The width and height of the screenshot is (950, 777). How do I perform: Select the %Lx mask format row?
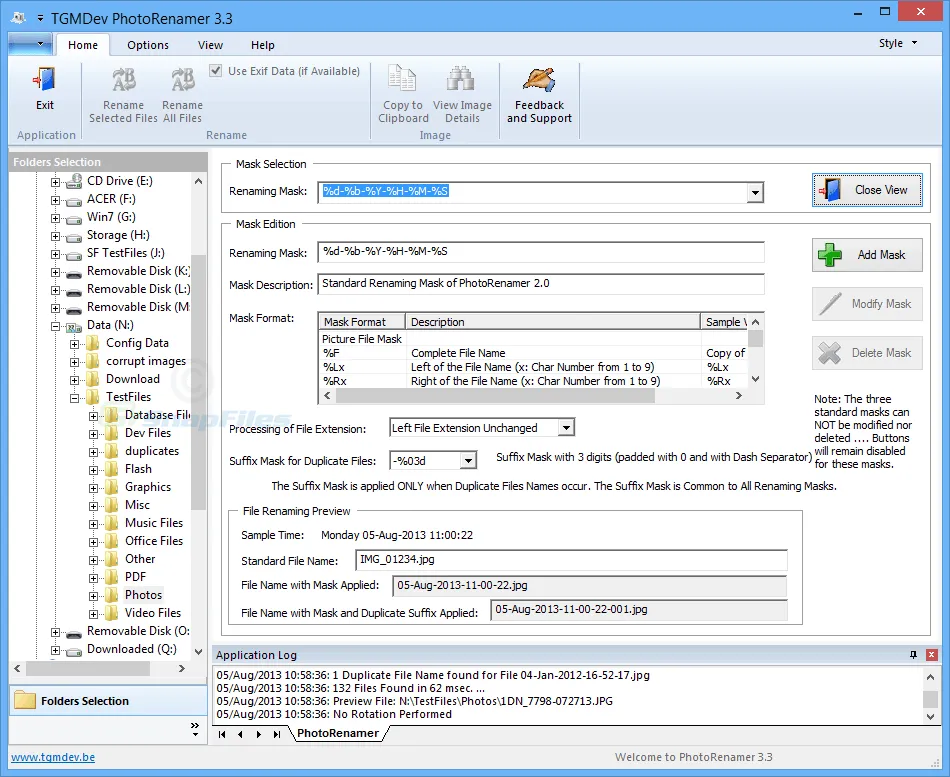pyautogui.click(x=533, y=367)
